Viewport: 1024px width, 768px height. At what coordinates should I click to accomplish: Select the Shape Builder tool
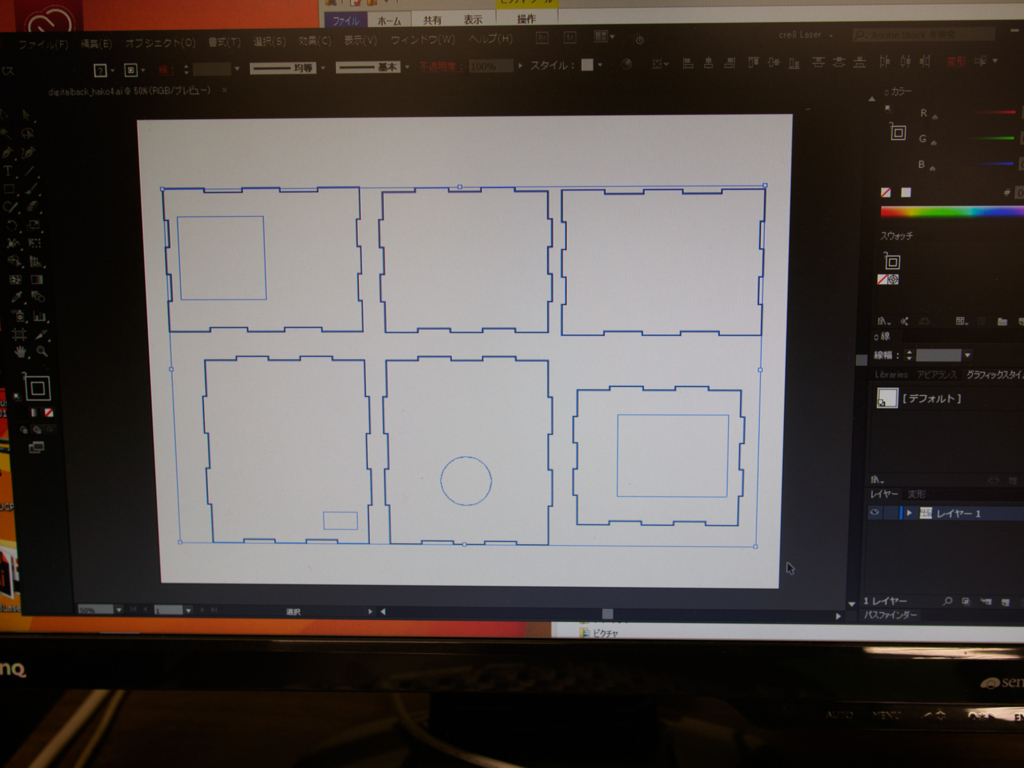[x=13, y=261]
